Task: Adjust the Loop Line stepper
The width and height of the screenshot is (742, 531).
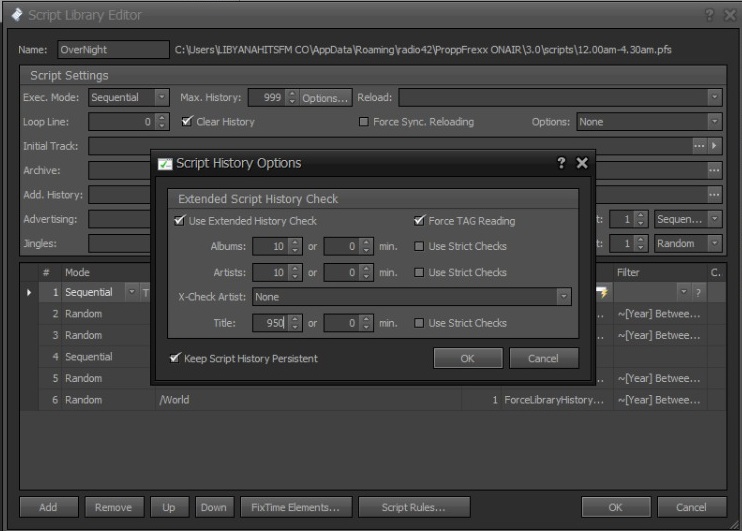Action: pos(162,122)
